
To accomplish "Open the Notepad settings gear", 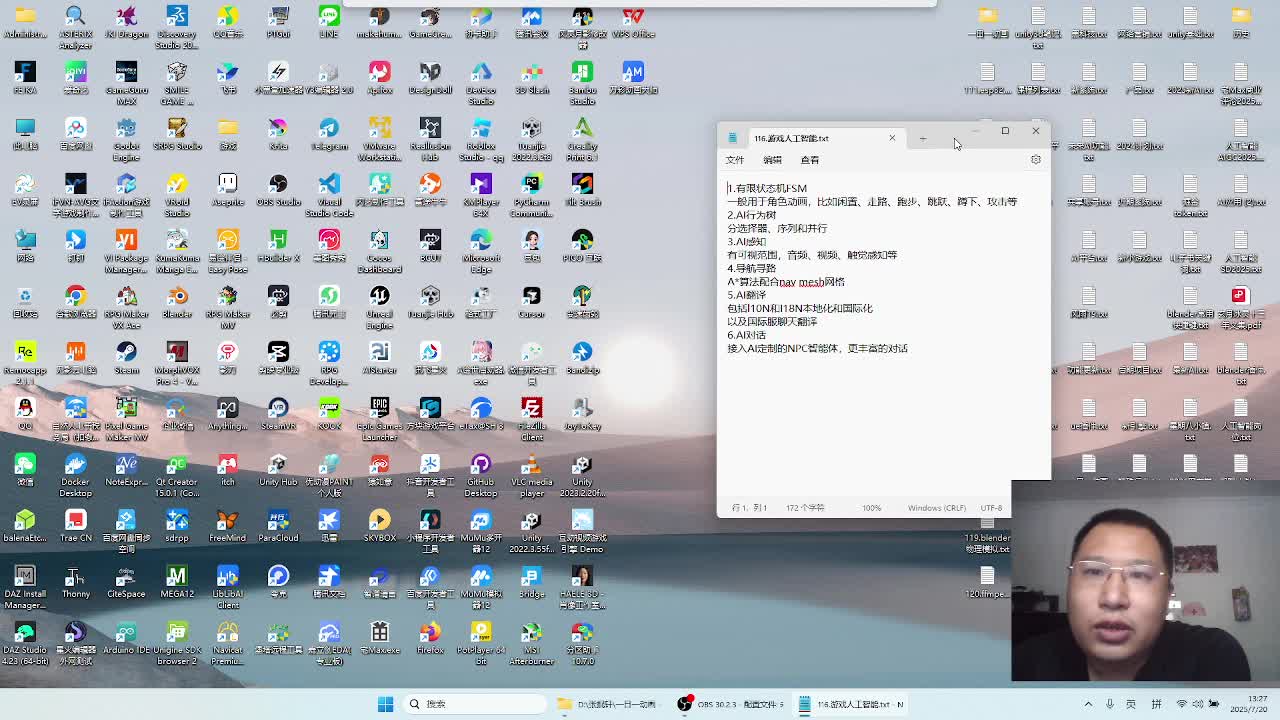I will coord(1035,160).
